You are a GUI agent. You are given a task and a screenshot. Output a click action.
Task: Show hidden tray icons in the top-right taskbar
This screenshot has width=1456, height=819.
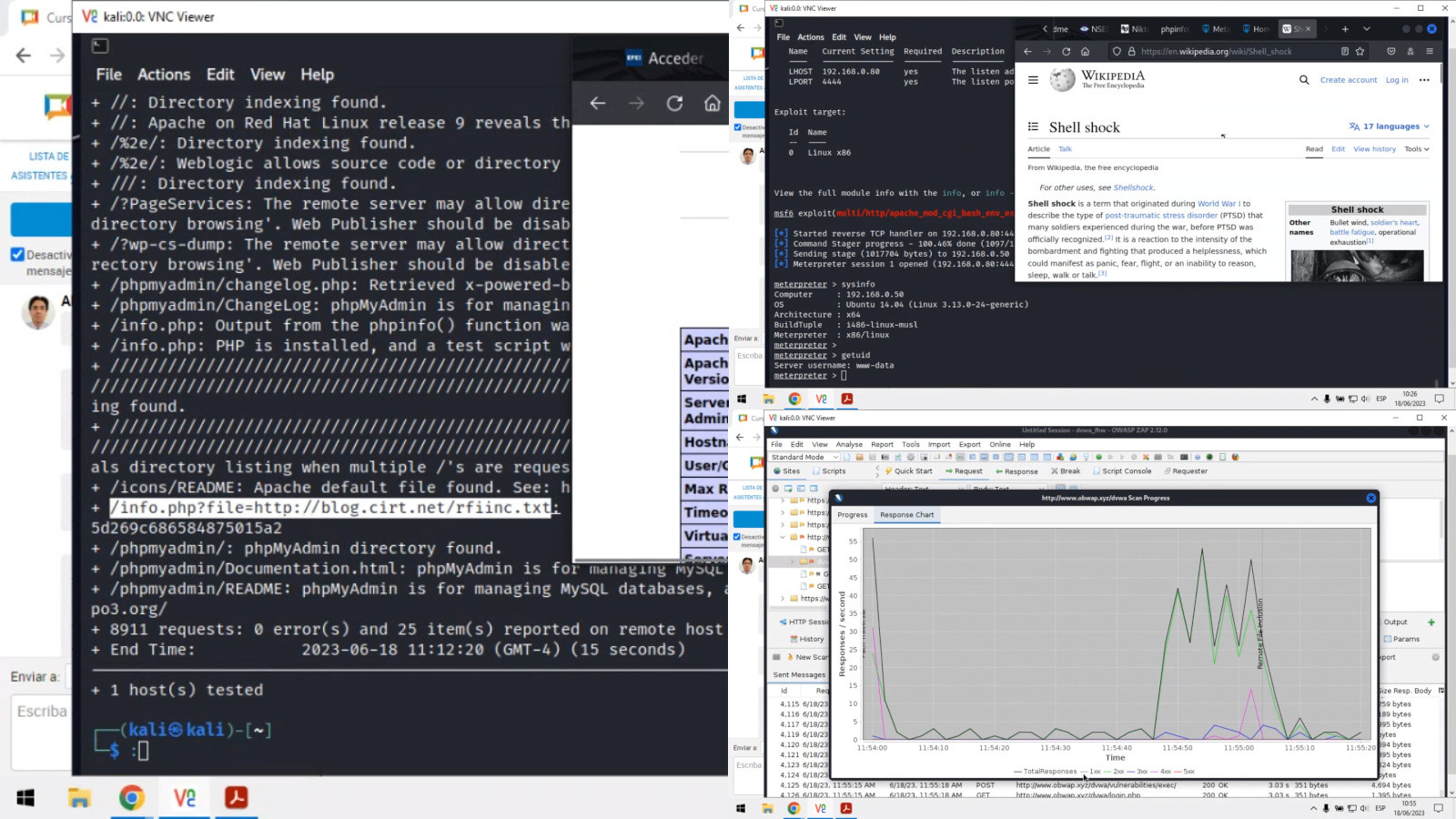tap(1314, 399)
